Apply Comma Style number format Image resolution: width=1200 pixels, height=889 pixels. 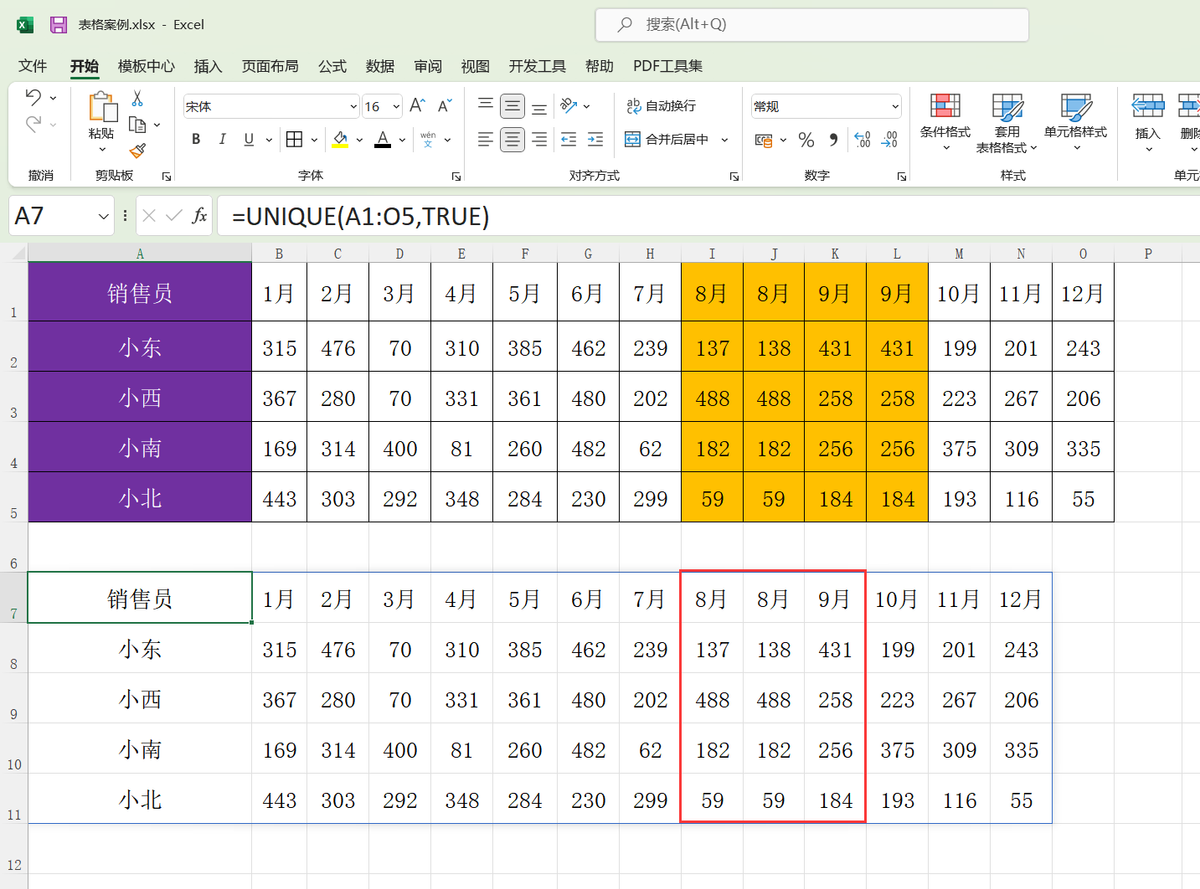[833, 139]
